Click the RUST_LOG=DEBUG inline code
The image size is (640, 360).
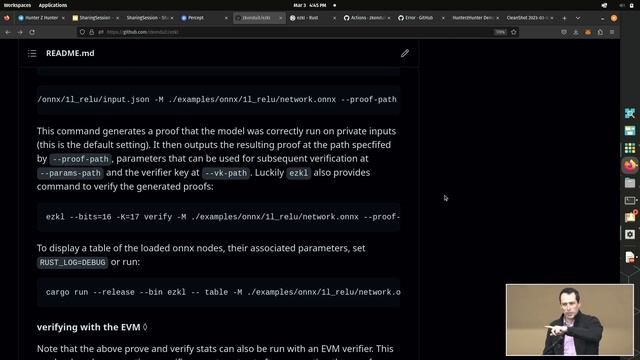73,262
